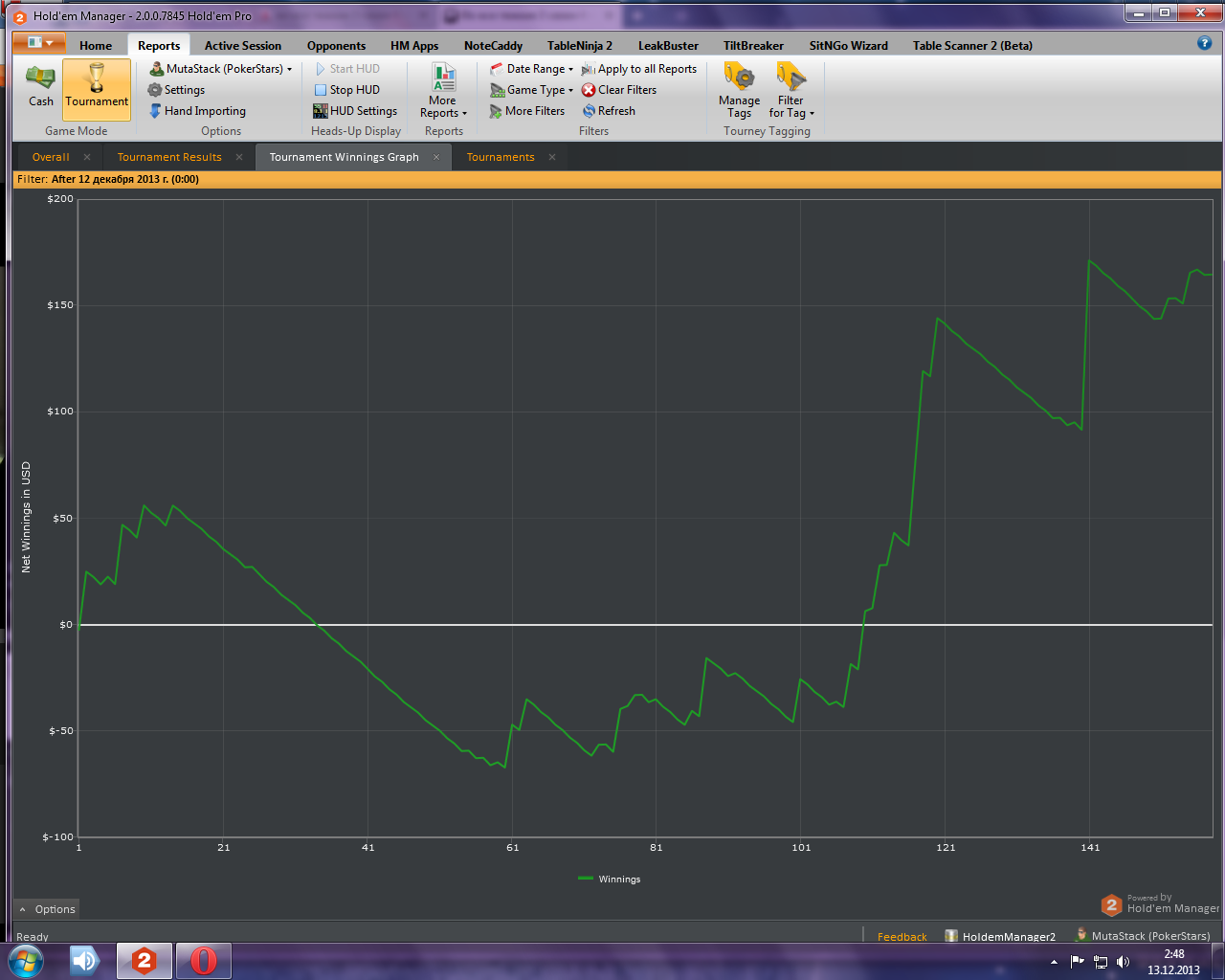The image size is (1225, 980).
Task: Select the Reports ribbon tab
Action: pos(159,45)
